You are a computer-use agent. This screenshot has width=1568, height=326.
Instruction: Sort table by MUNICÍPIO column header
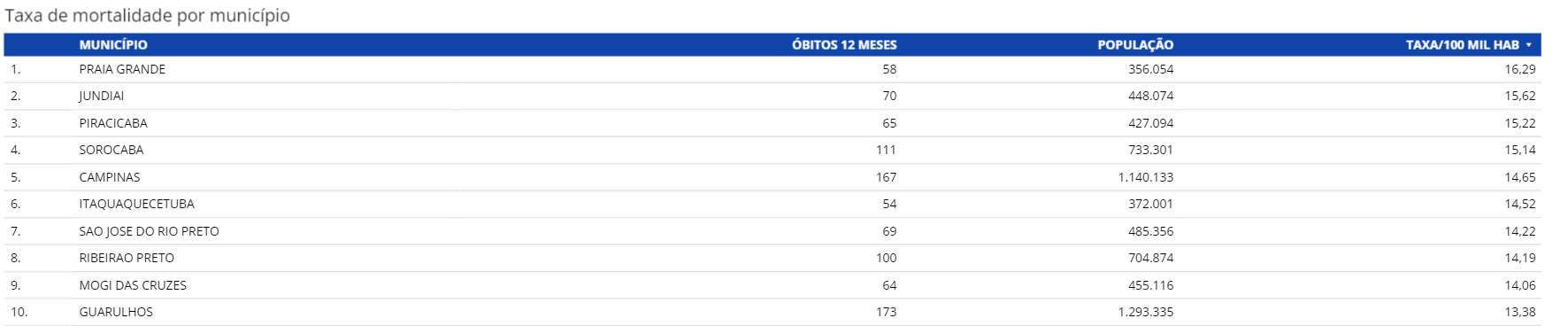[x=113, y=45]
